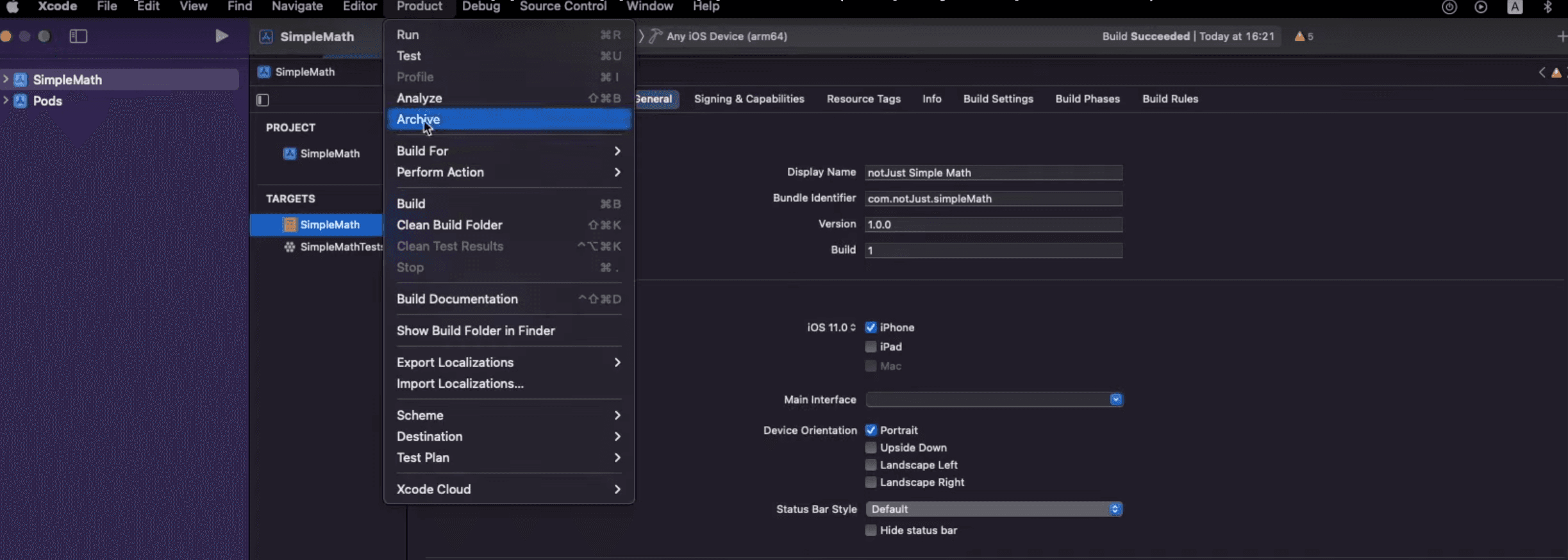Switch to the Build Settings tab
1568x560 pixels.
click(x=997, y=99)
